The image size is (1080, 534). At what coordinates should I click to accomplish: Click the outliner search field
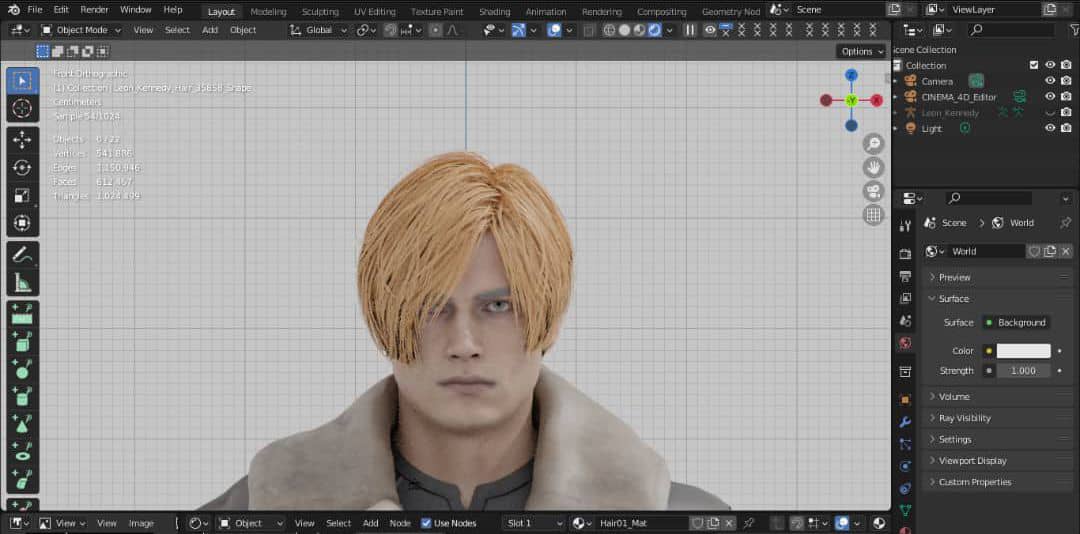pos(1011,30)
